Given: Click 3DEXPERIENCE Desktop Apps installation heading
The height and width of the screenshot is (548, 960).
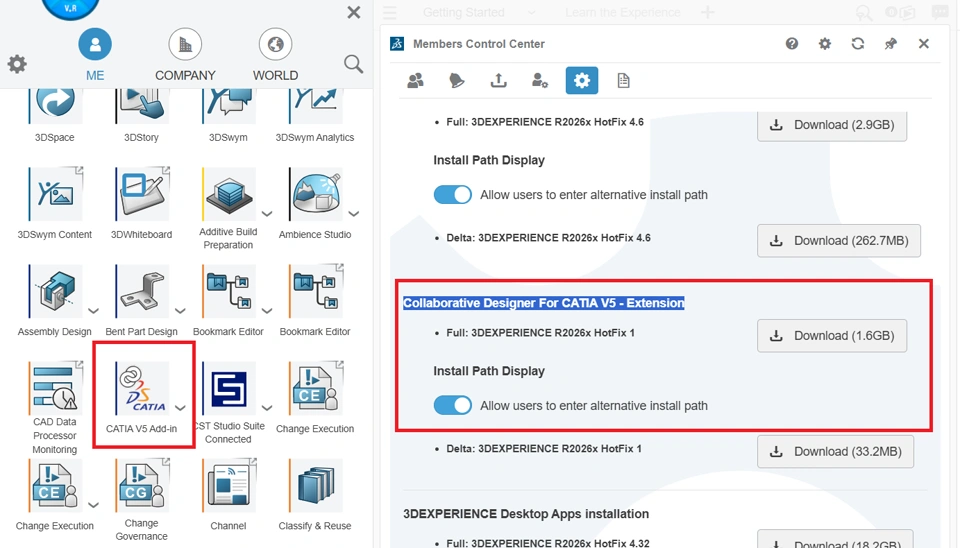Looking at the screenshot, I should [x=526, y=514].
